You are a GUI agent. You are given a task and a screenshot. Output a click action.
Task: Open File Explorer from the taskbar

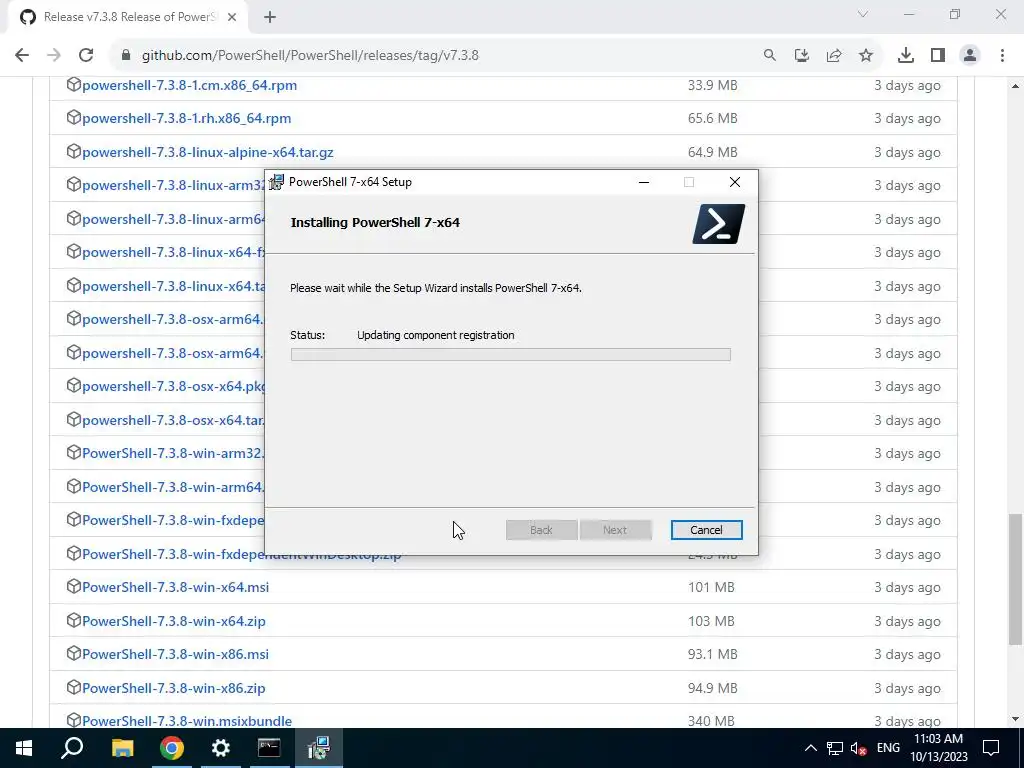(x=122, y=748)
